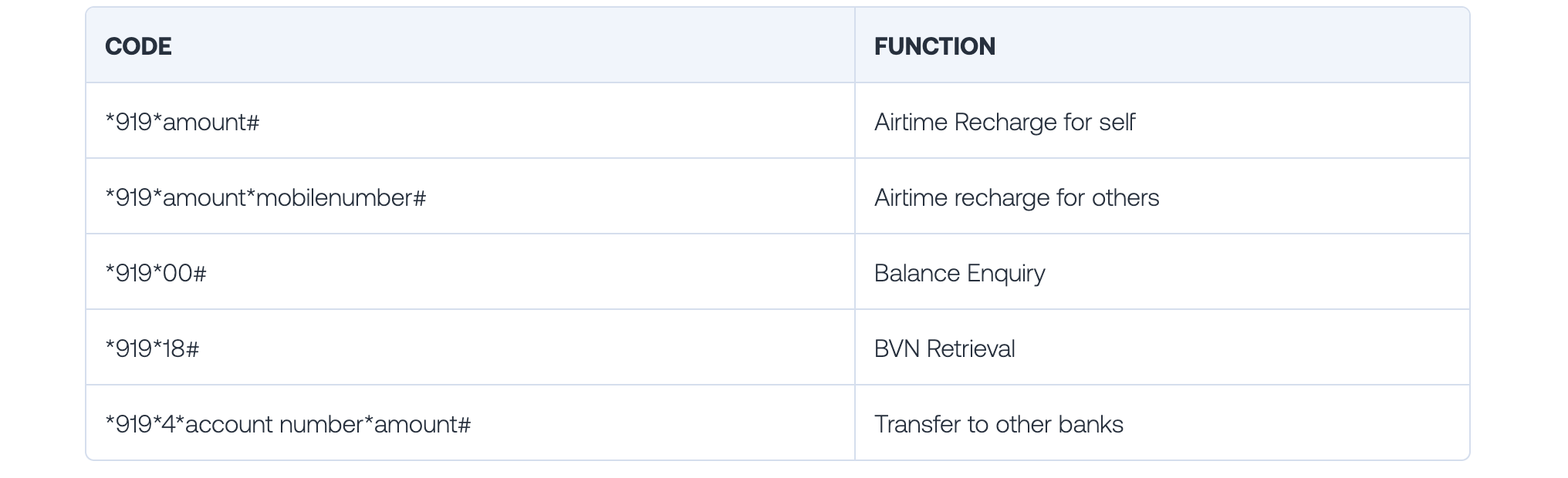
Task: Click the *919*00# balance code
Action: 156,273
